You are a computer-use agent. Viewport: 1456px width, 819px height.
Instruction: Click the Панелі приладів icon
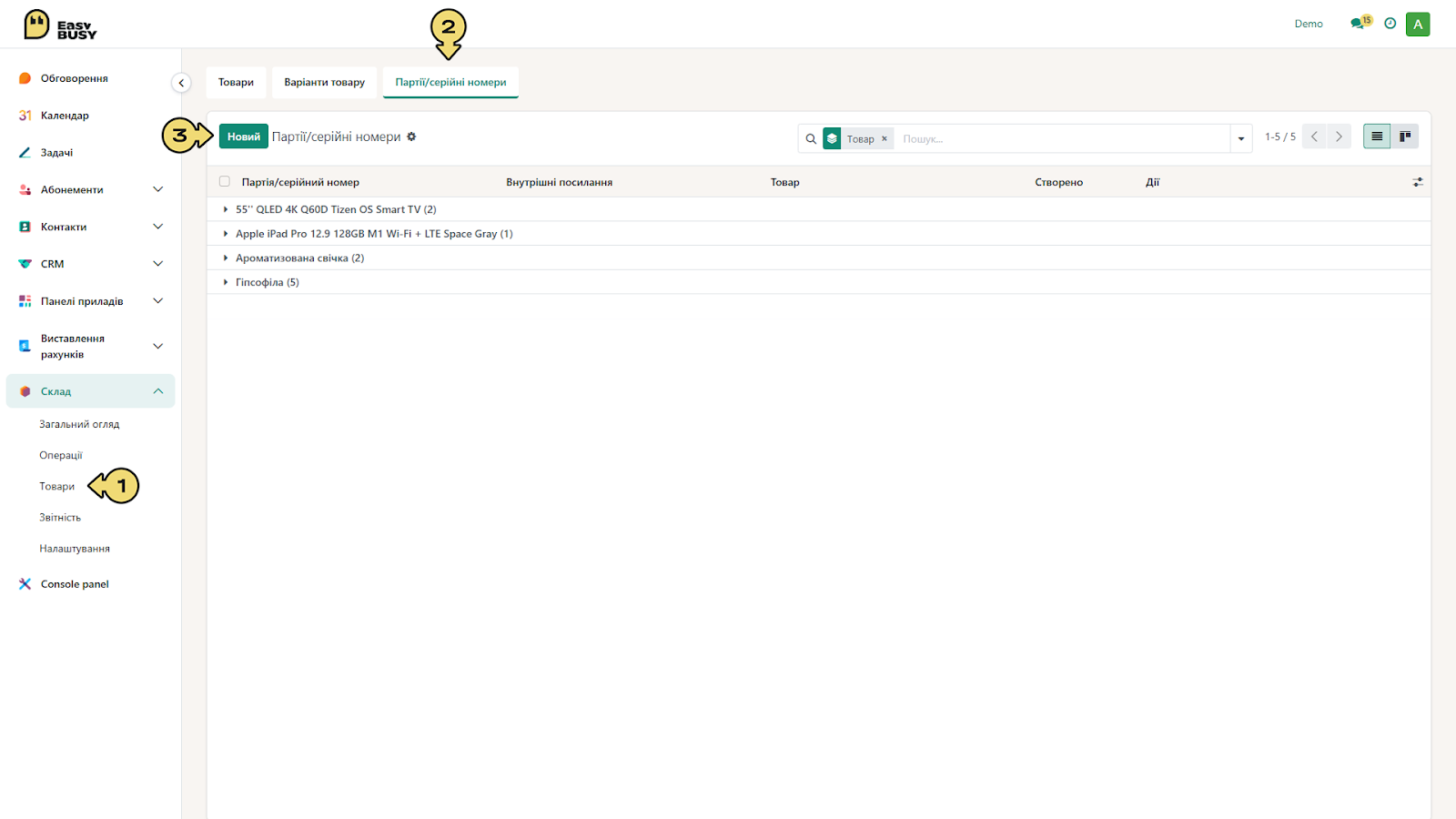click(x=25, y=301)
